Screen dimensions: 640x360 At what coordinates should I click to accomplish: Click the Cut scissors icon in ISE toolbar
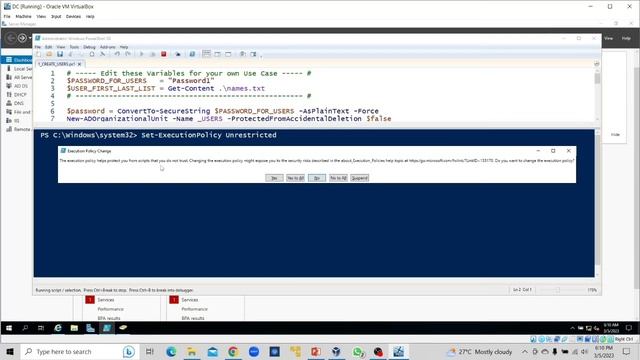71,54
